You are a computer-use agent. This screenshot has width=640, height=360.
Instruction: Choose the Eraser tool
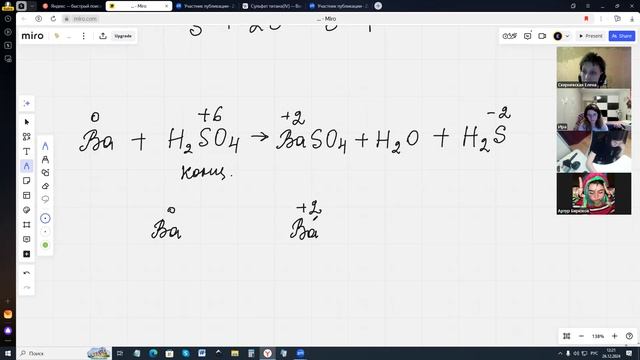pyautogui.click(x=45, y=186)
